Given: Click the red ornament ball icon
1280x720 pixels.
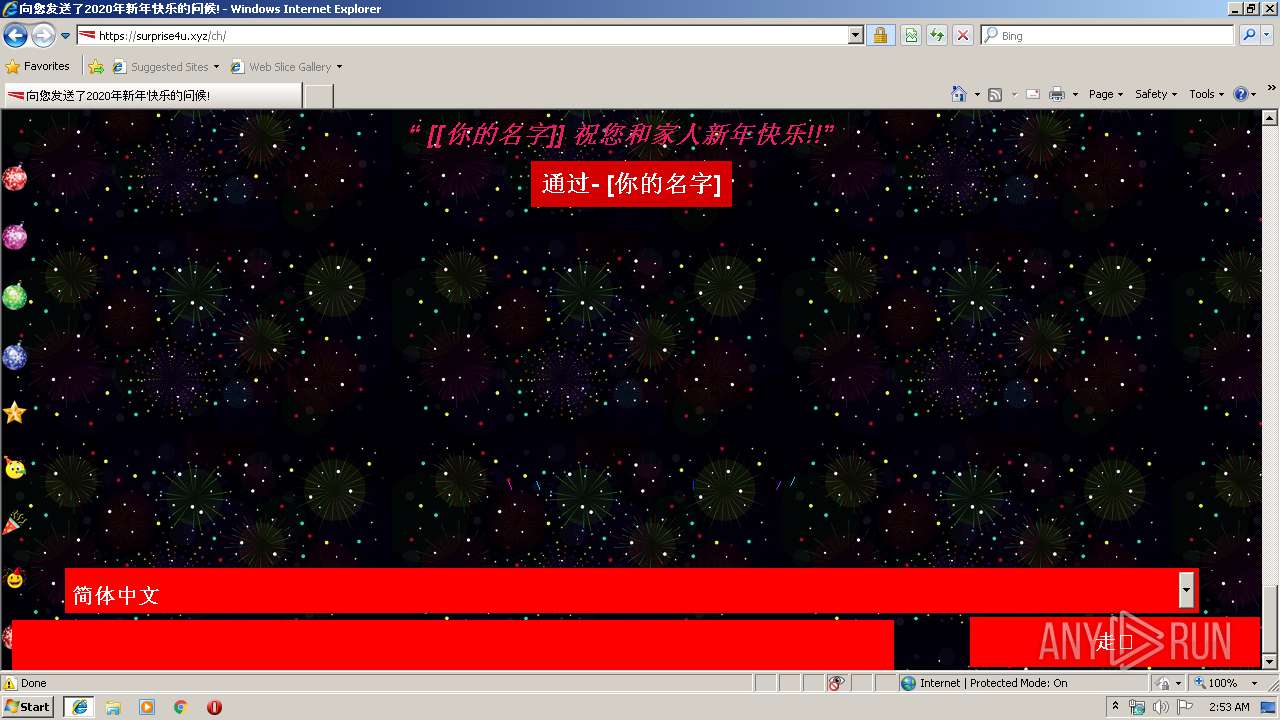Looking at the screenshot, I should tap(14, 178).
